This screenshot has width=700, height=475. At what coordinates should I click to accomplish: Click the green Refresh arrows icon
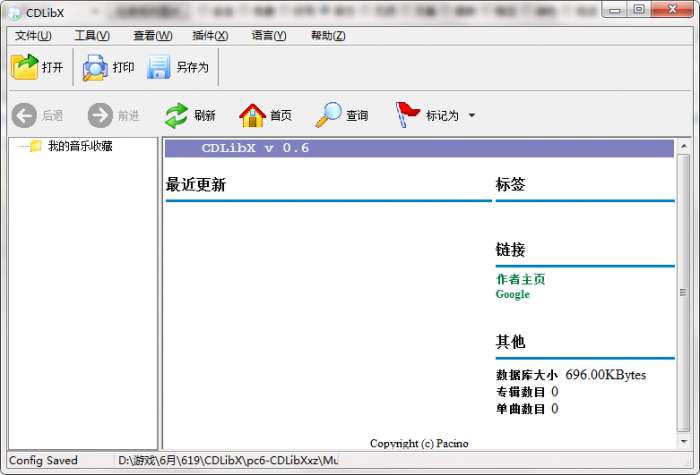pyautogui.click(x=176, y=116)
